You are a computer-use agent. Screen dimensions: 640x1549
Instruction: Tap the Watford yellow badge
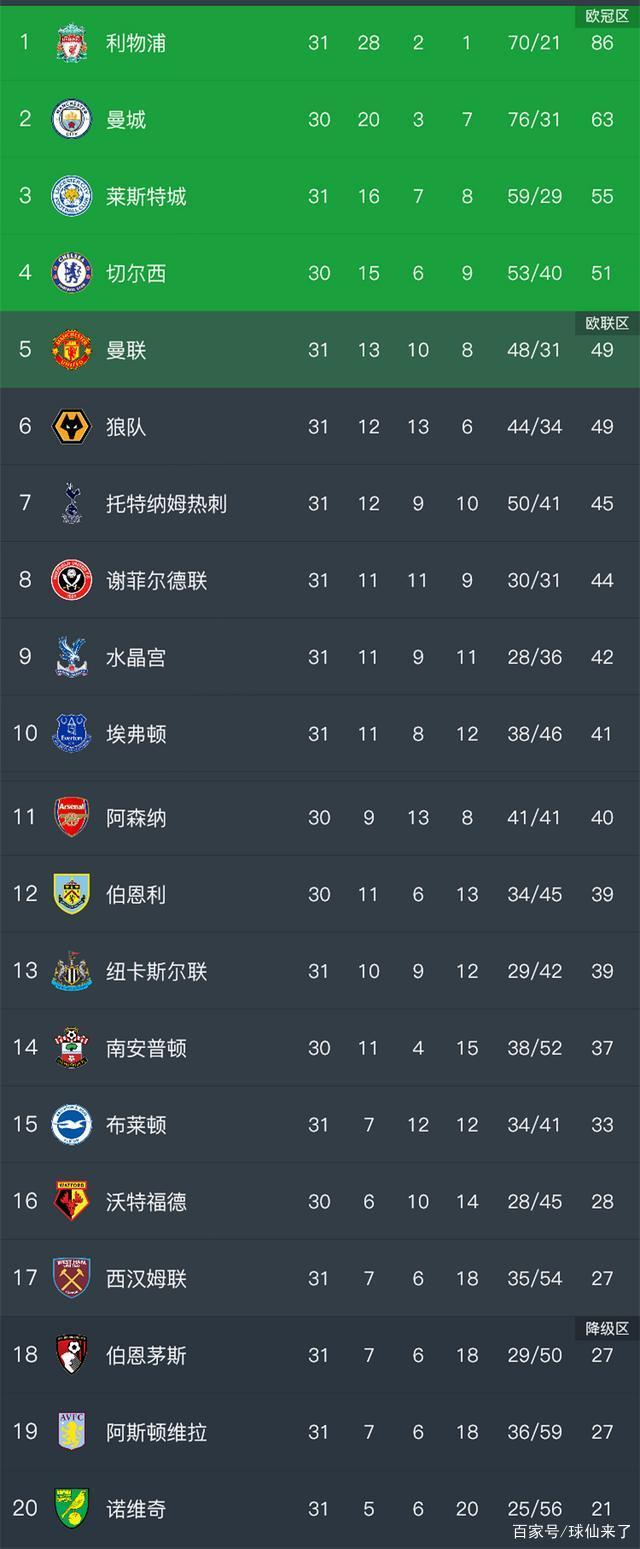[x=72, y=1201]
